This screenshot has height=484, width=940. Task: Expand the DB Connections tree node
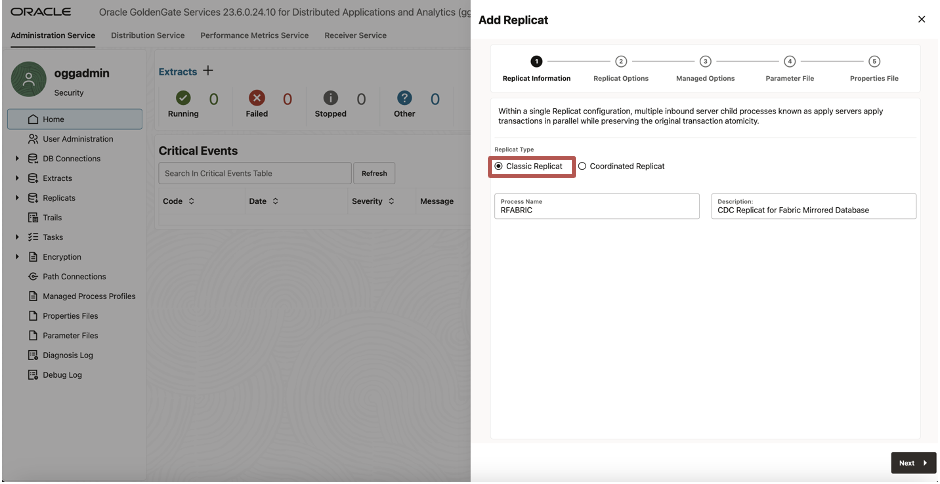pos(19,159)
